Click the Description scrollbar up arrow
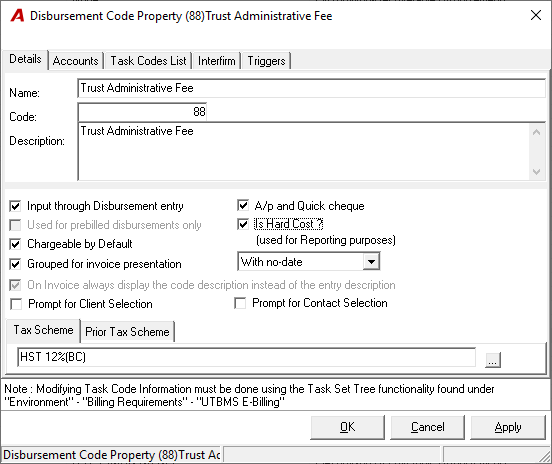 (x=537, y=132)
